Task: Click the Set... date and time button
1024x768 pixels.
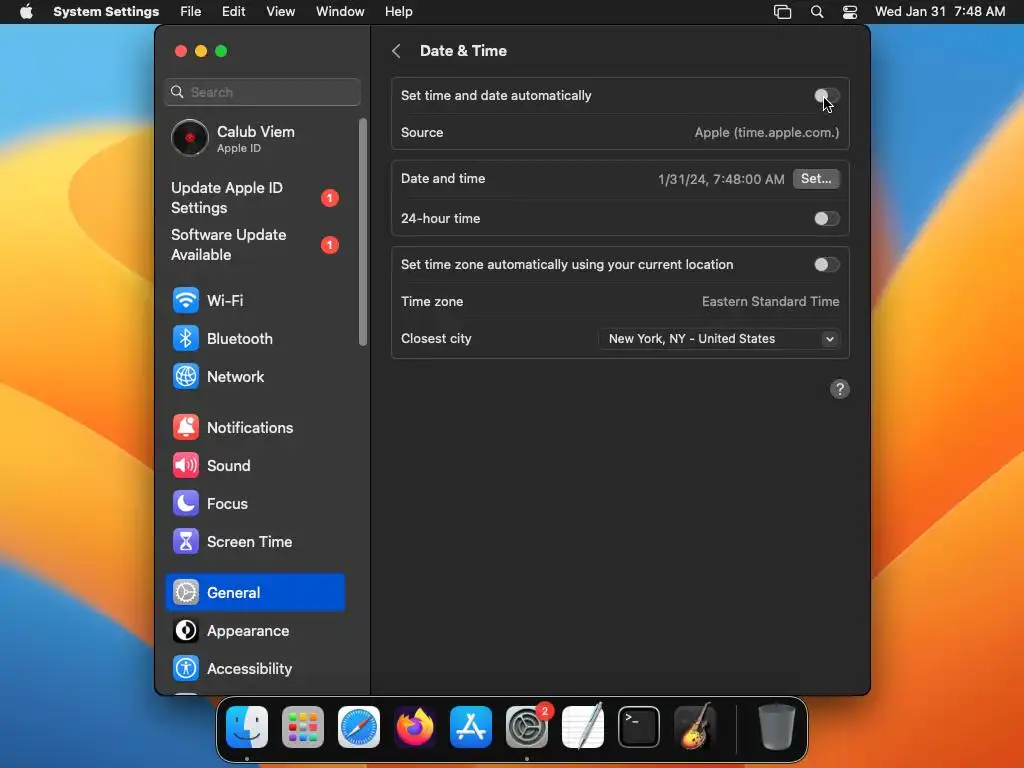Action: (x=816, y=179)
